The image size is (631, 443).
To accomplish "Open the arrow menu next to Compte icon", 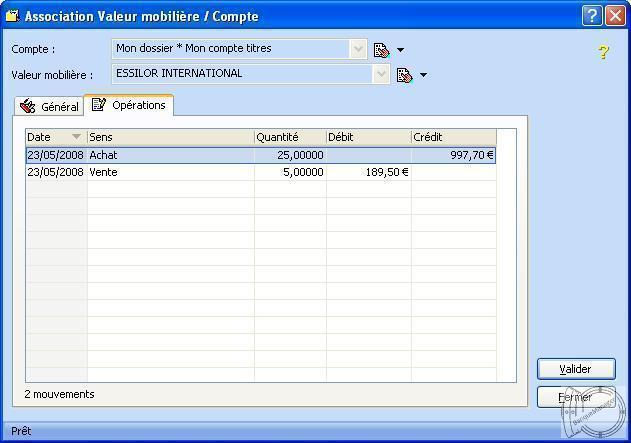I will pos(400,49).
